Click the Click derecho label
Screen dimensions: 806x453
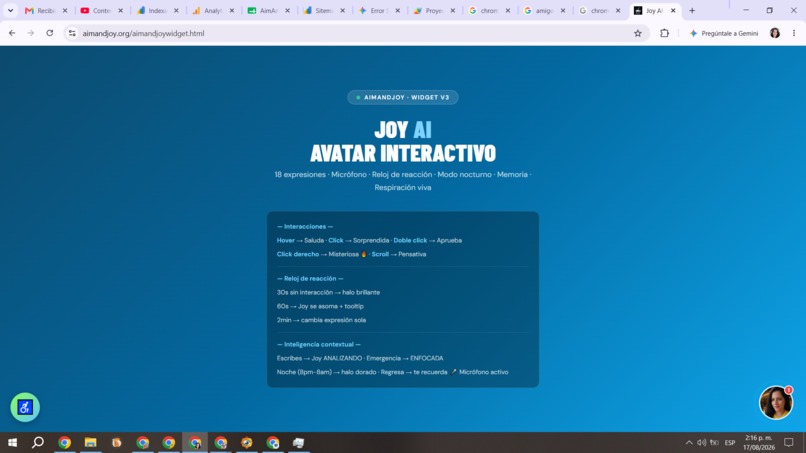[x=298, y=254]
